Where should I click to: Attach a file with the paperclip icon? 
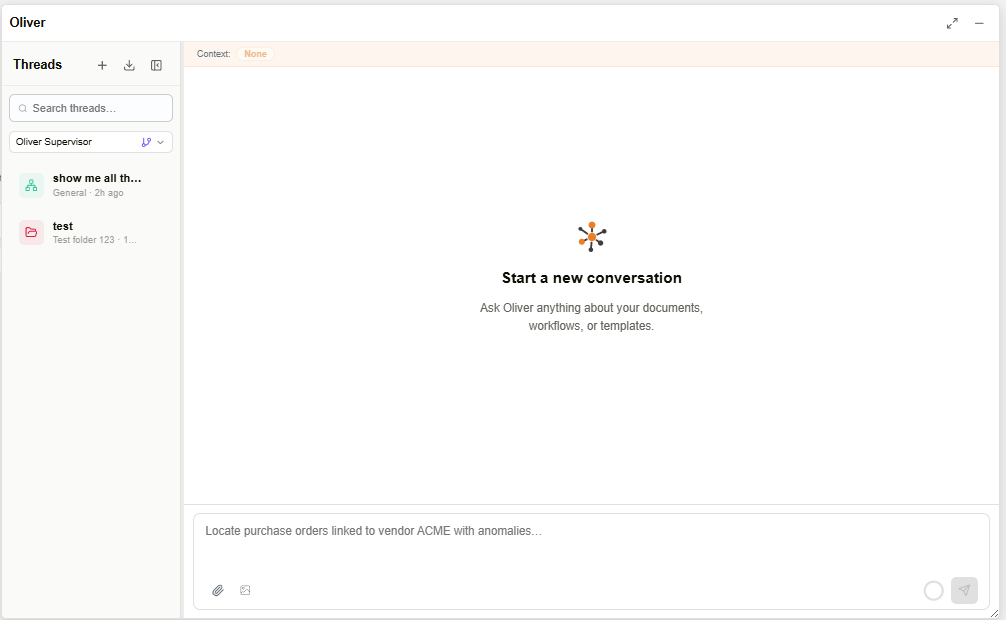click(218, 590)
